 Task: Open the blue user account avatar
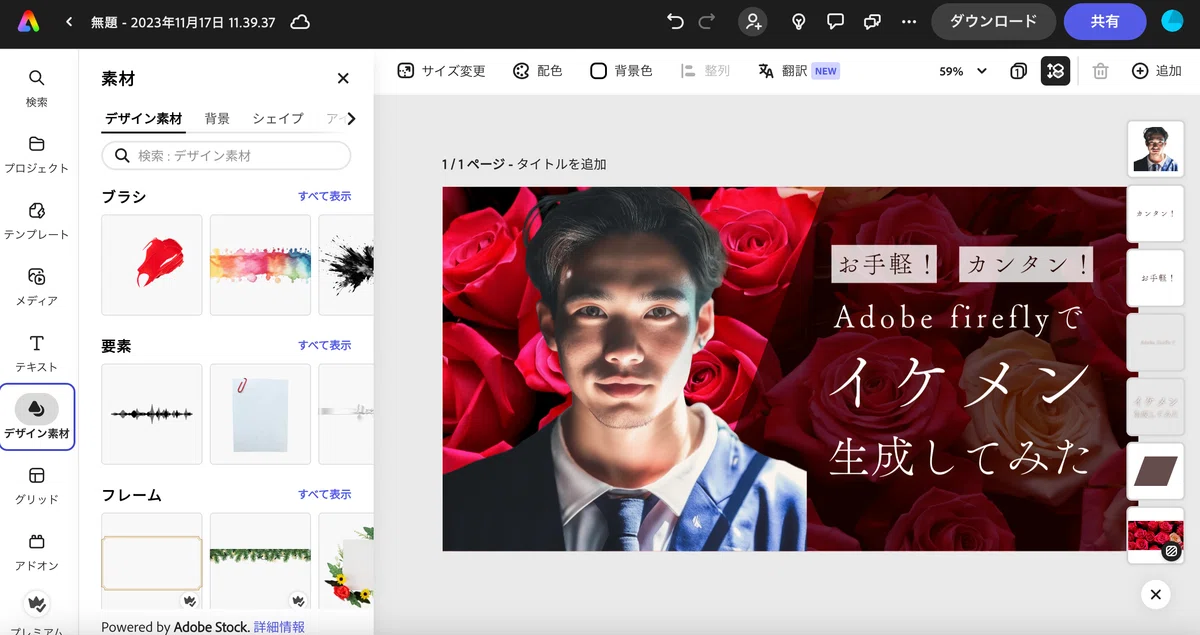tap(1172, 21)
